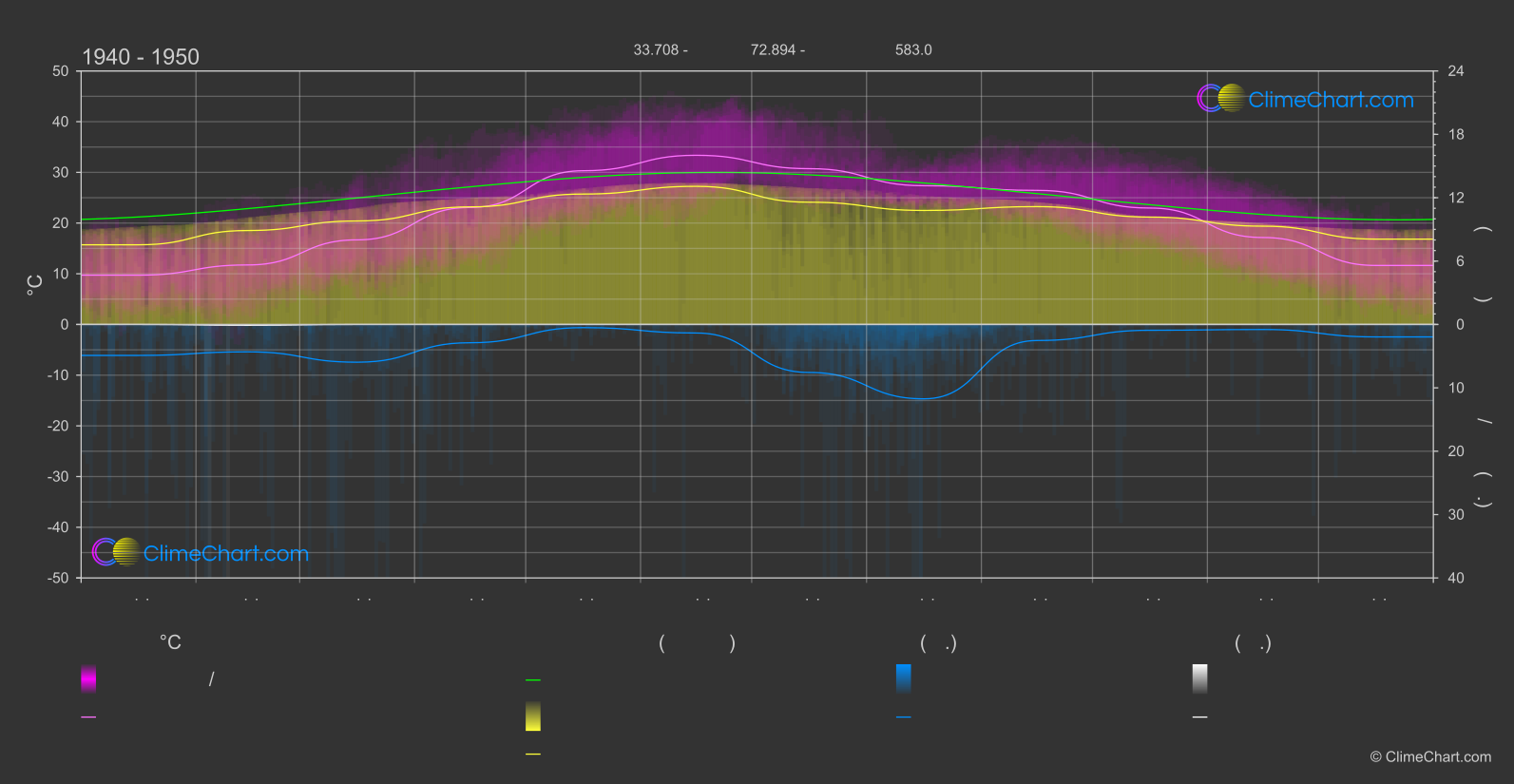
Task: Click the "72.894 -" value in header
Action: point(777,49)
